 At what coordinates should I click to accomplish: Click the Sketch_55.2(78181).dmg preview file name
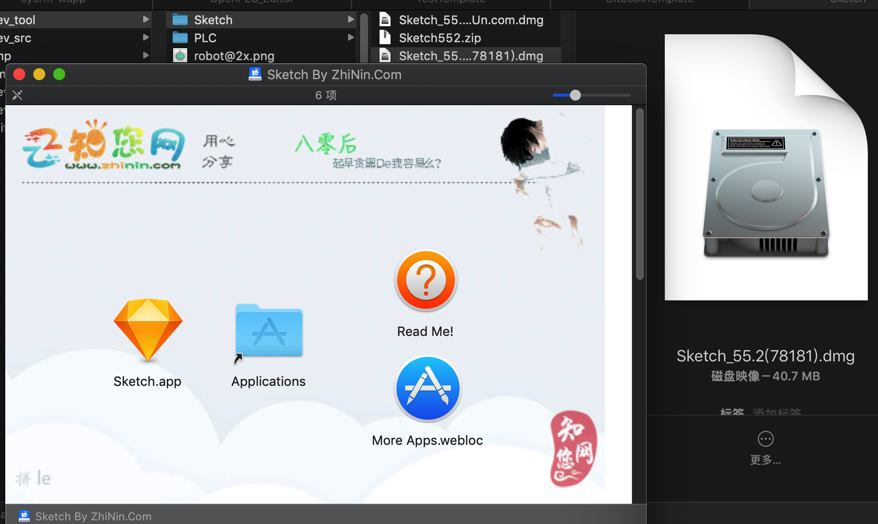click(765, 356)
